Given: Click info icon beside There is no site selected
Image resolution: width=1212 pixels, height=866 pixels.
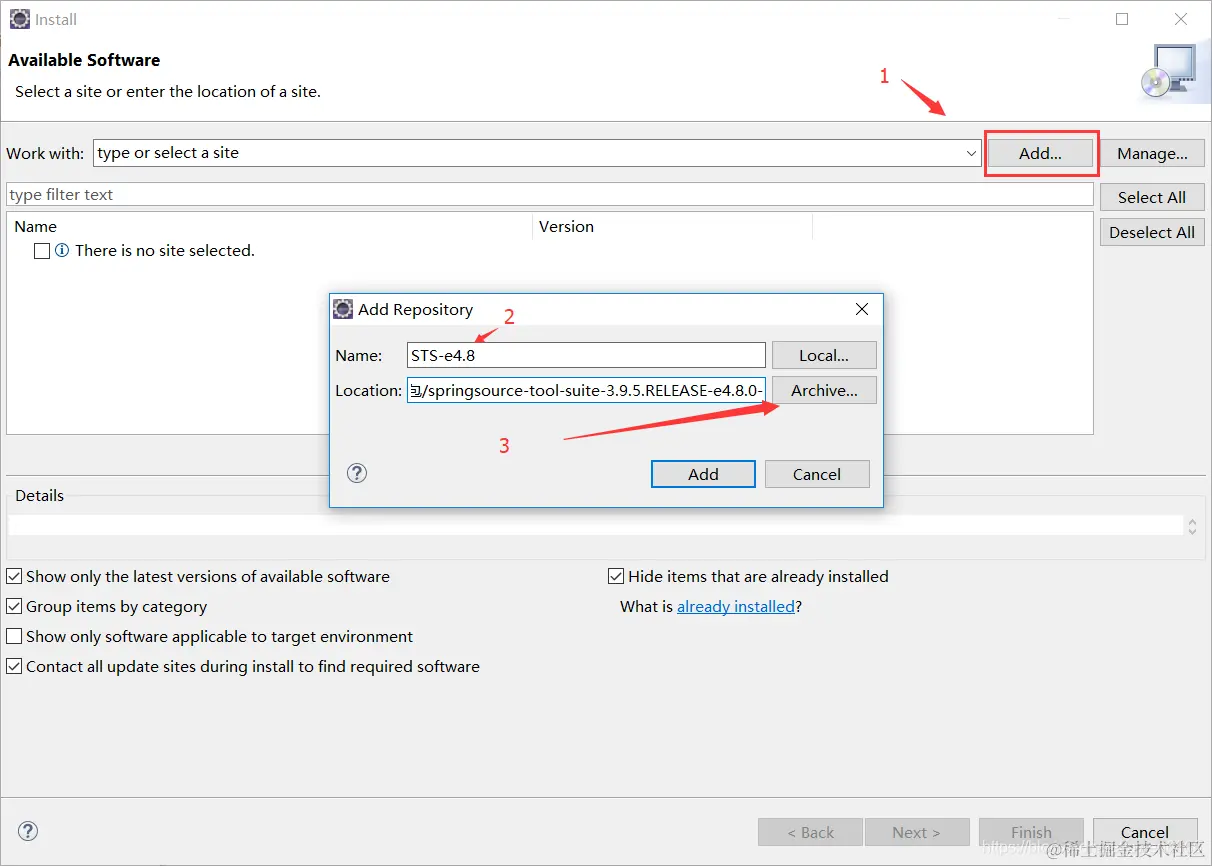Looking at the screenshot, I should pyautogui.click(x=62, y=251).
